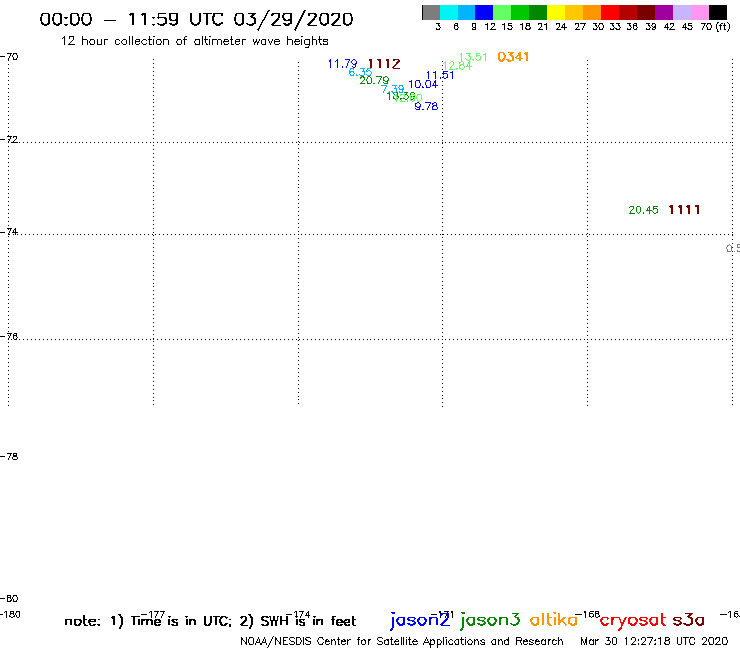The width and height of the screenshot is (740, 650).
Task: Select the legend number 42
Action: tap(669, 27)
